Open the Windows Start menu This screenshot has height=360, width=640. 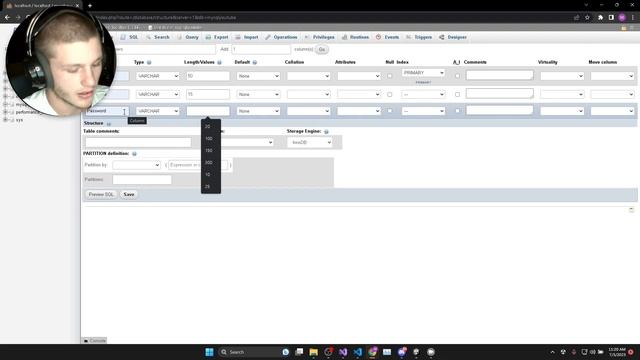click(x=209, y=352)
